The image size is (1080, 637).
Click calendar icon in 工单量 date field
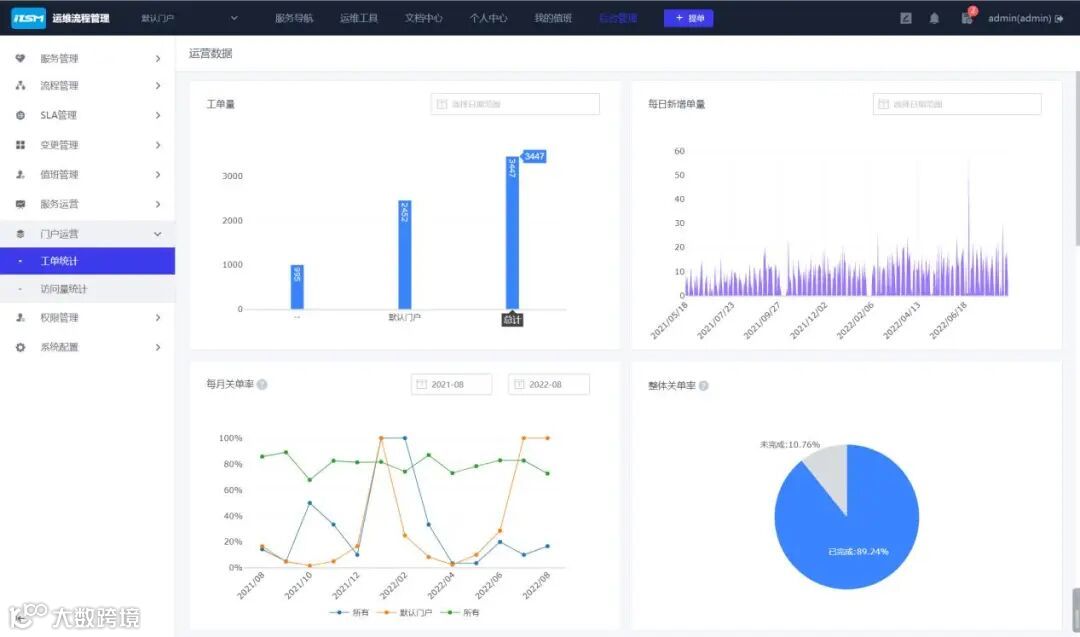click(x=442, y=104)
